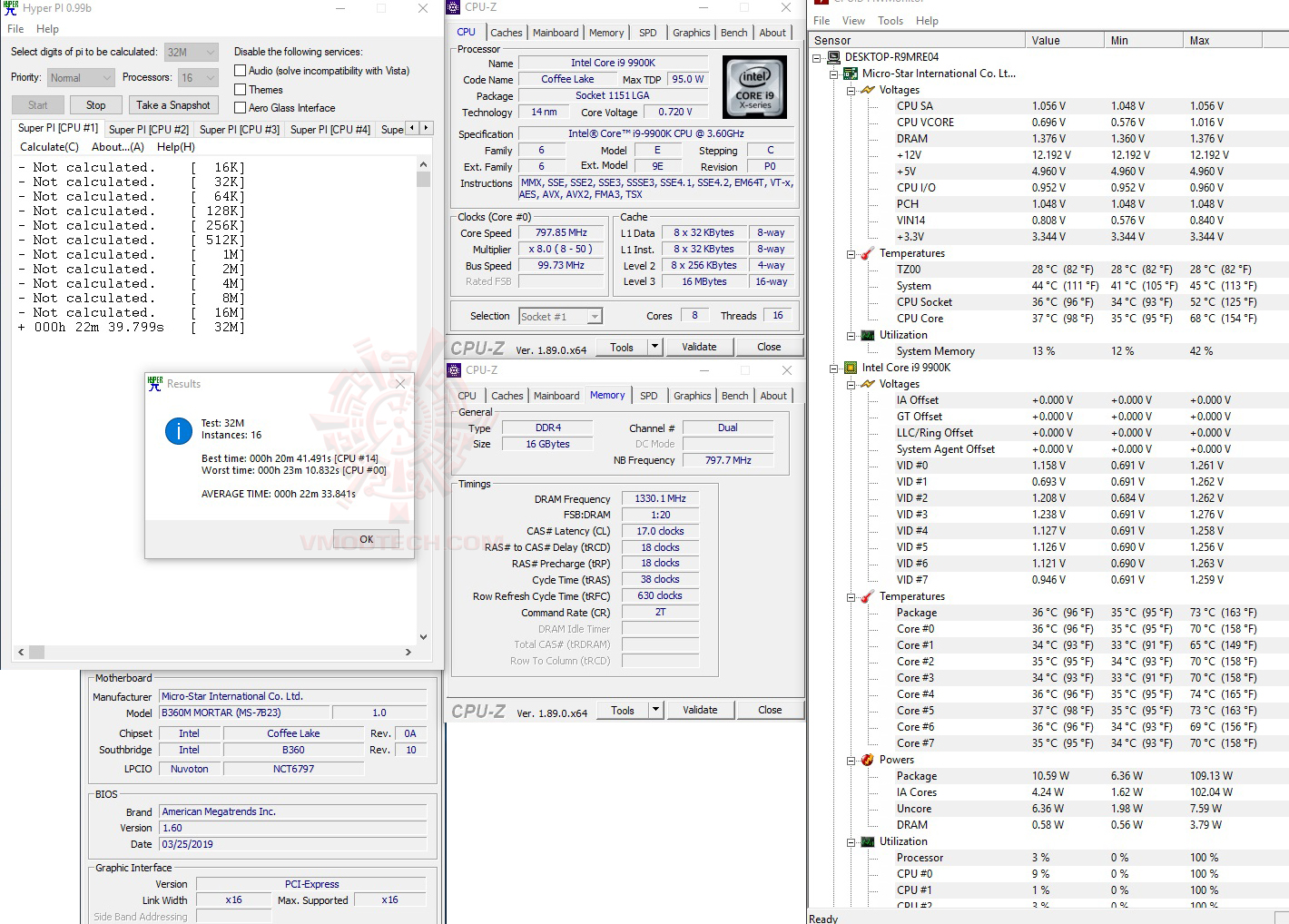Open the Hyper PI Help menu
This screenshot has height=924, width=1289.
pyautogui.click(x=47, y=29)
